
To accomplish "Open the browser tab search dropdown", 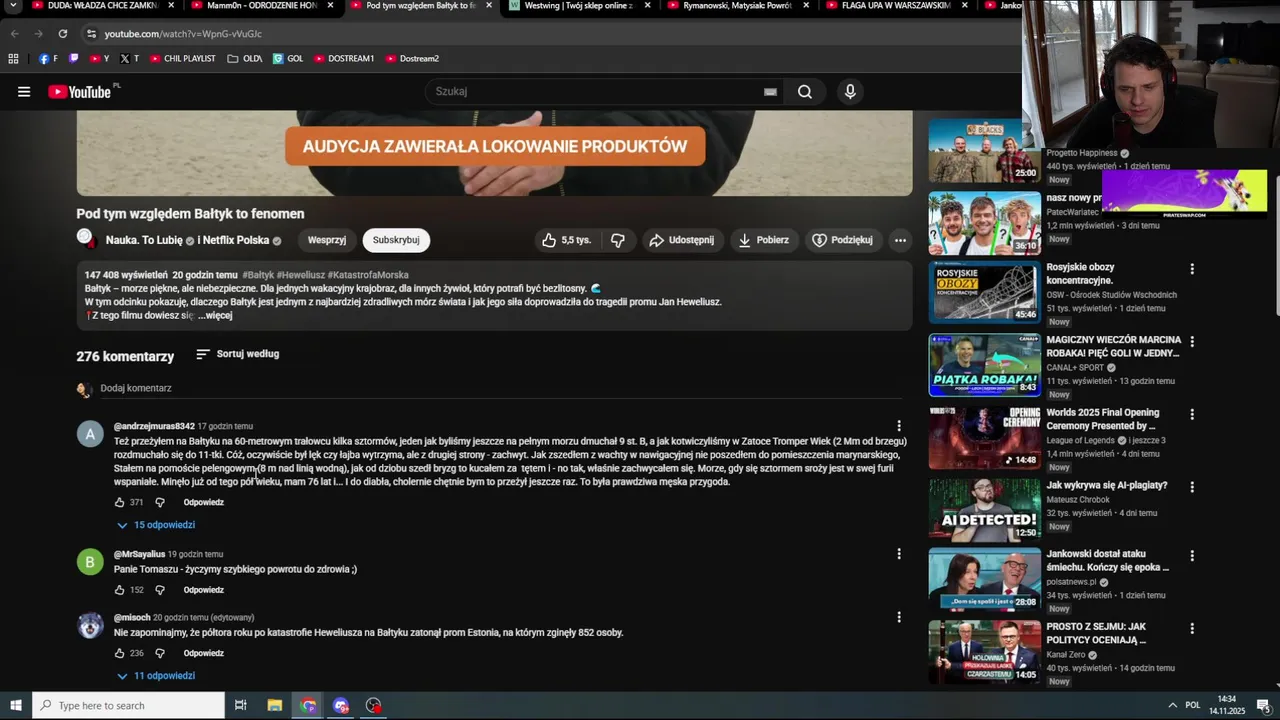I will pyautogui.click(x=13, y=6).
